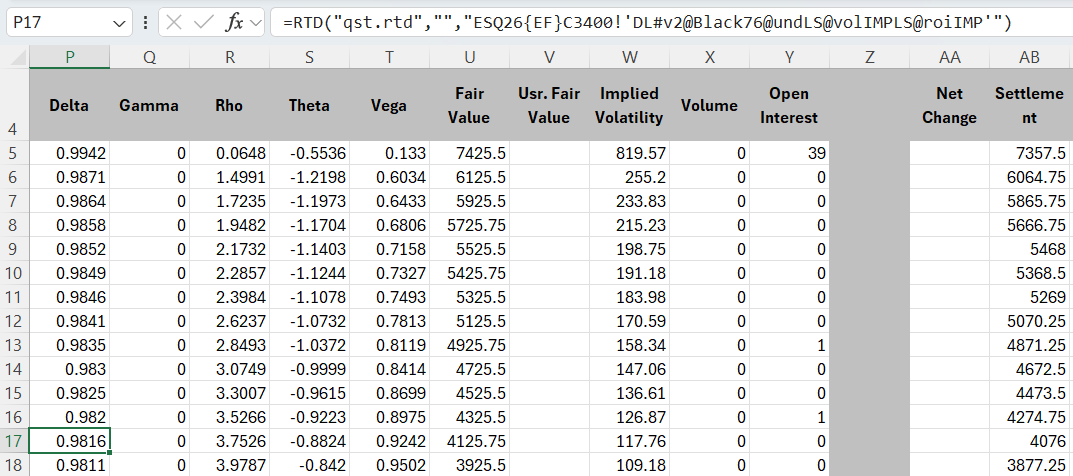Select Rho cell 0.0648

(229, 153)
